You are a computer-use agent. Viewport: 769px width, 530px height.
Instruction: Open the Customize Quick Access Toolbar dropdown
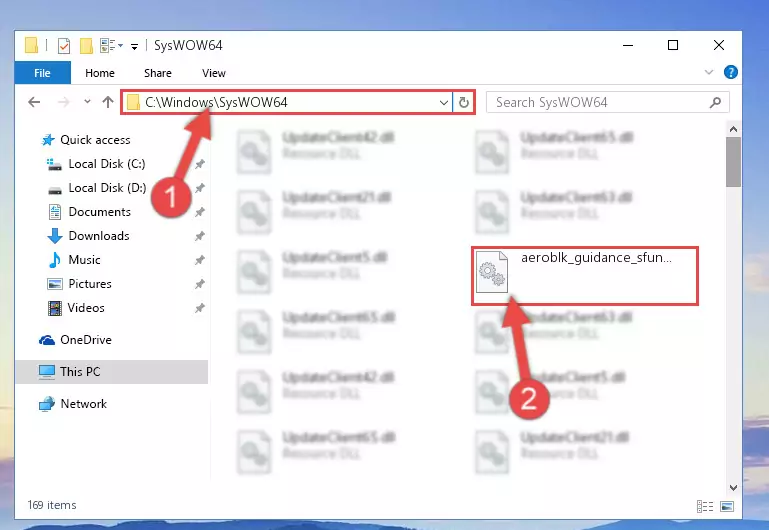tap(134, 47)
